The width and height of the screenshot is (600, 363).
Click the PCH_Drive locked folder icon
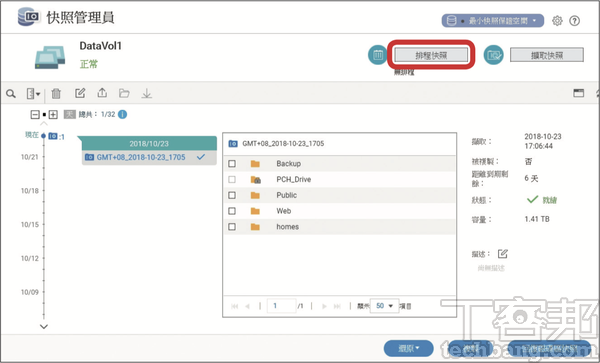tap(256, 179)
